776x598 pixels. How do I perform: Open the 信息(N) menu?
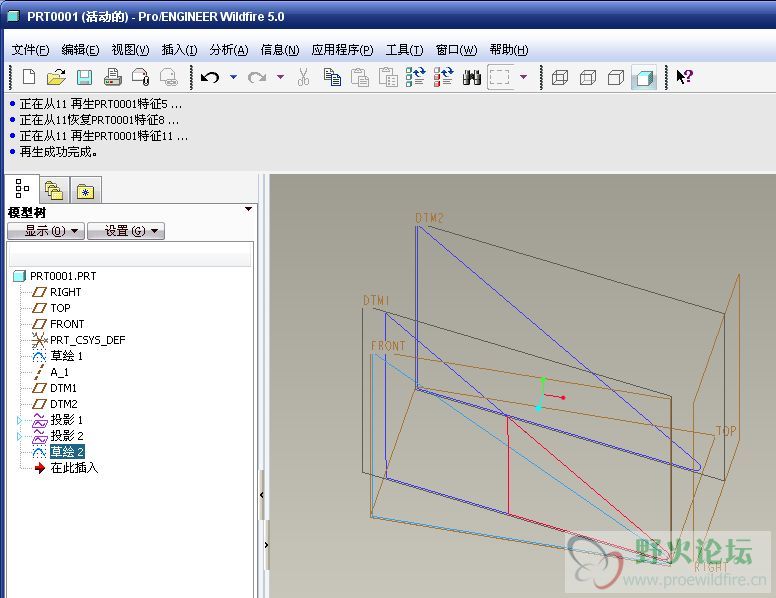(x=280, y=50)
